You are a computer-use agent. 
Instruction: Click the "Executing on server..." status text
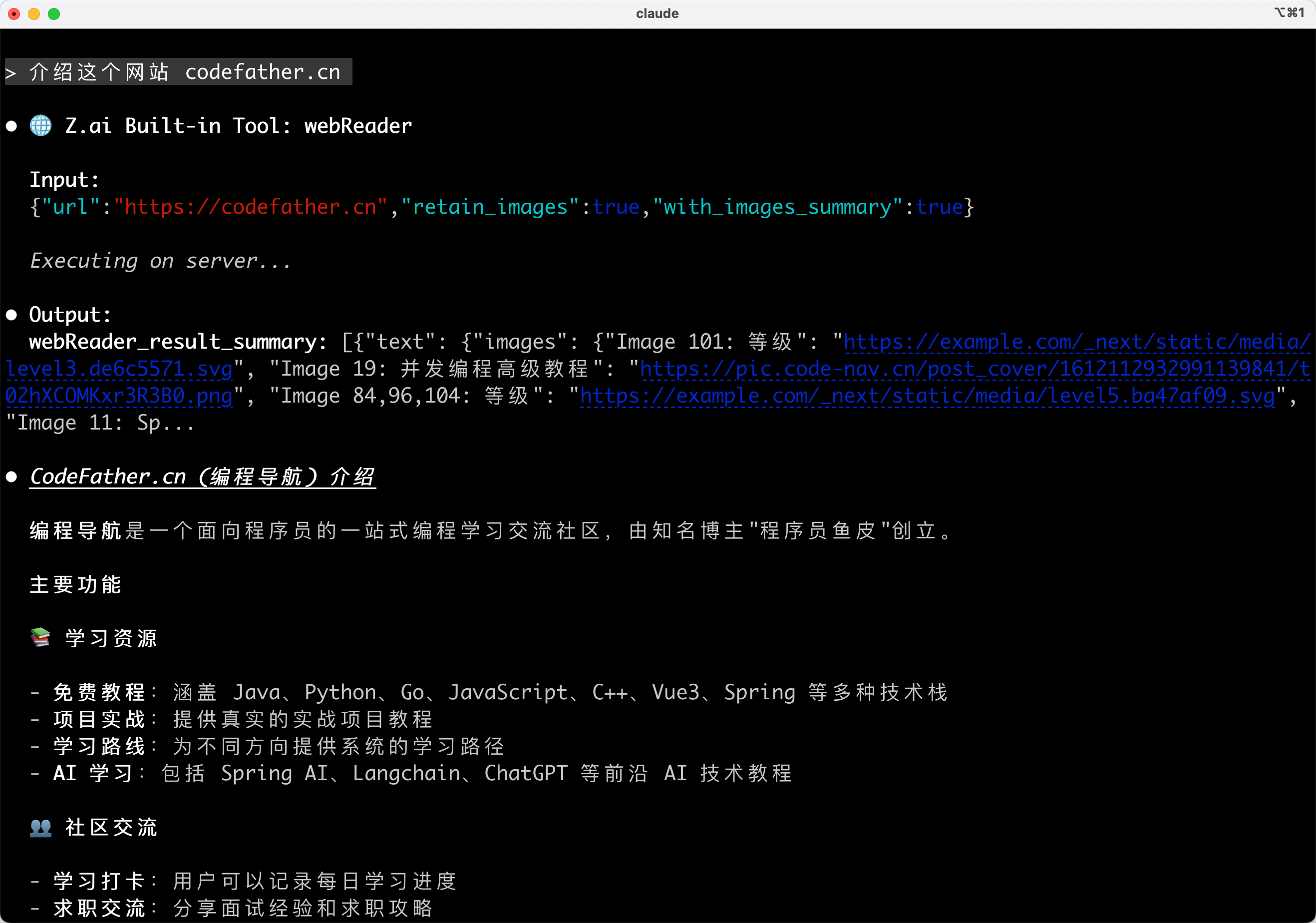point(160,261)
